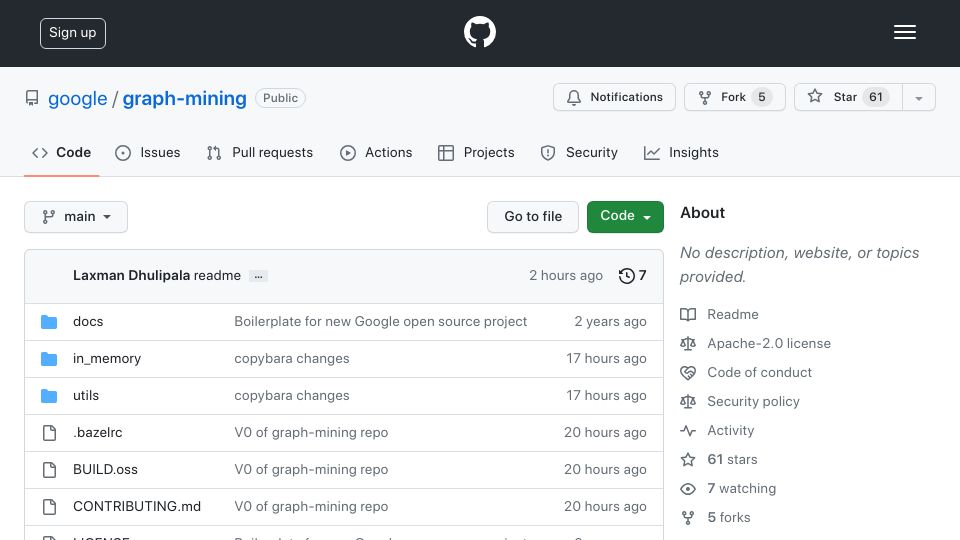Screen dimensions: 960x540
Task: Expand commit details ellipsis button
Action: pos(258,276)
